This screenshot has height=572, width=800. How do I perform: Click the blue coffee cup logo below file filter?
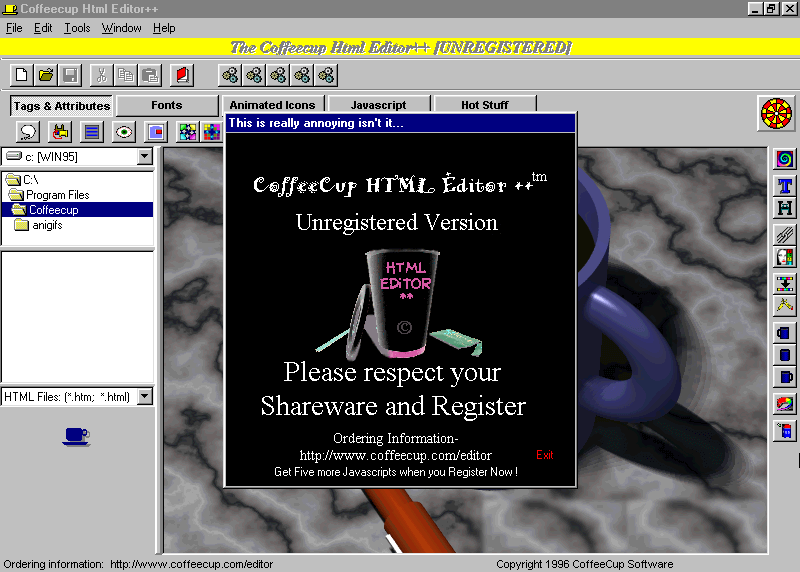[x=76, y=437]
